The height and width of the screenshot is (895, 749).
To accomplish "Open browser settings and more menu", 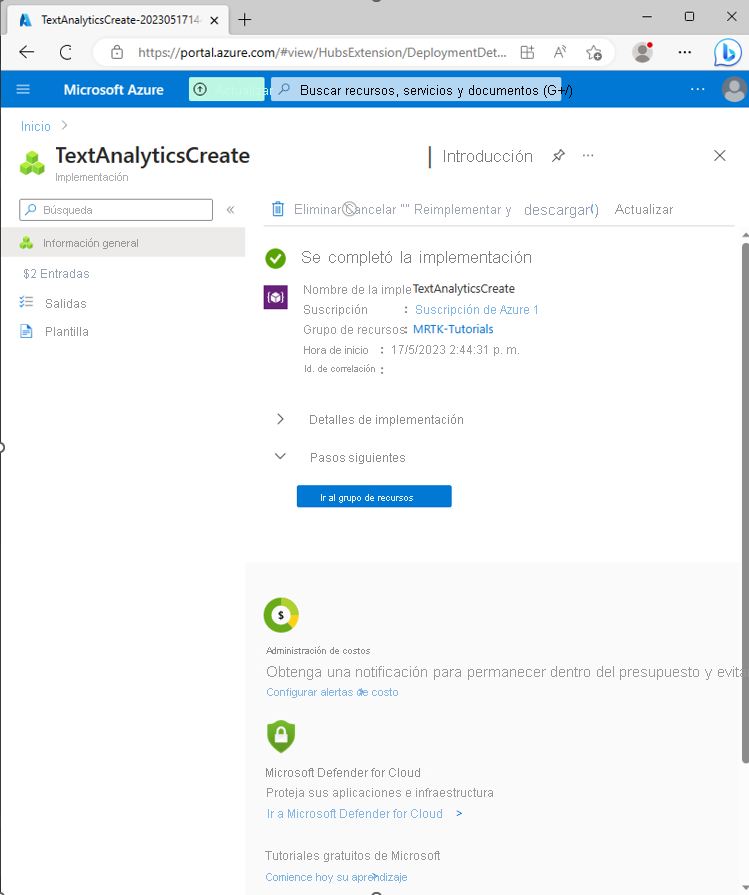I will (x=684, y=53).
